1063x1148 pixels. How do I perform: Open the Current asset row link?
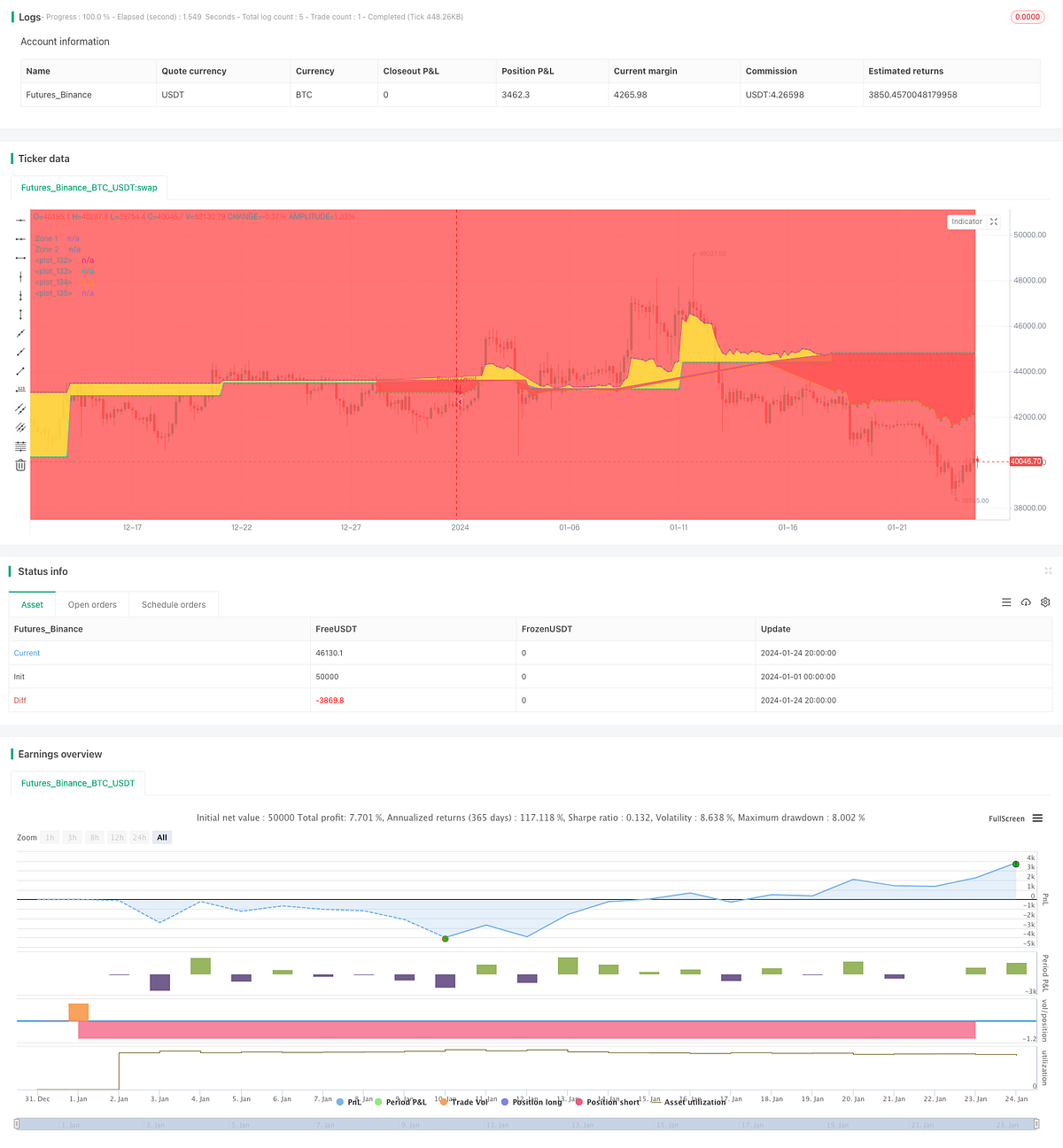[x=27, y=653]
